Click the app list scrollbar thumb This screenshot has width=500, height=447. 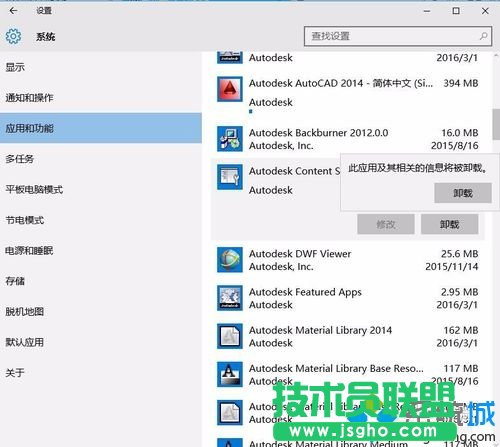pos(496,124)
